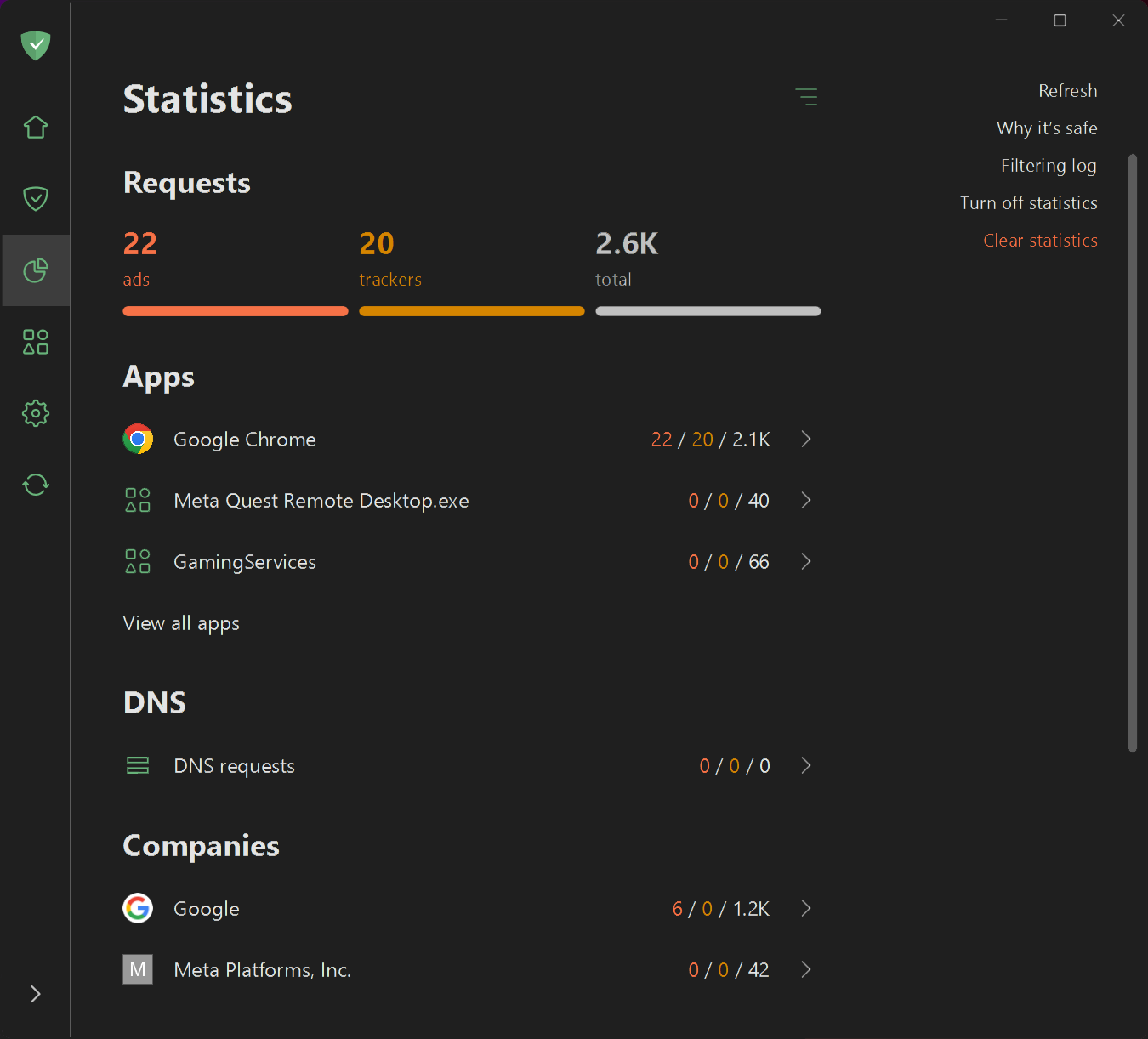Image resolution: width=1148 pixels, height=1039 pixels.
Task: Click the AdGuard shield logo at top
Action: tap(35, 46)
